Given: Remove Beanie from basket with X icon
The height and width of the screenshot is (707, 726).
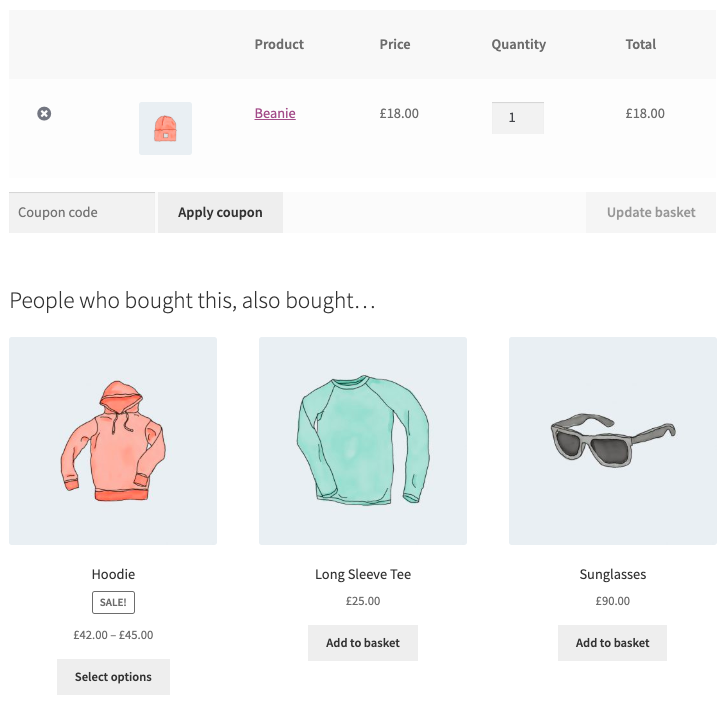Looking at the screenshot, I should pos(44,114).
